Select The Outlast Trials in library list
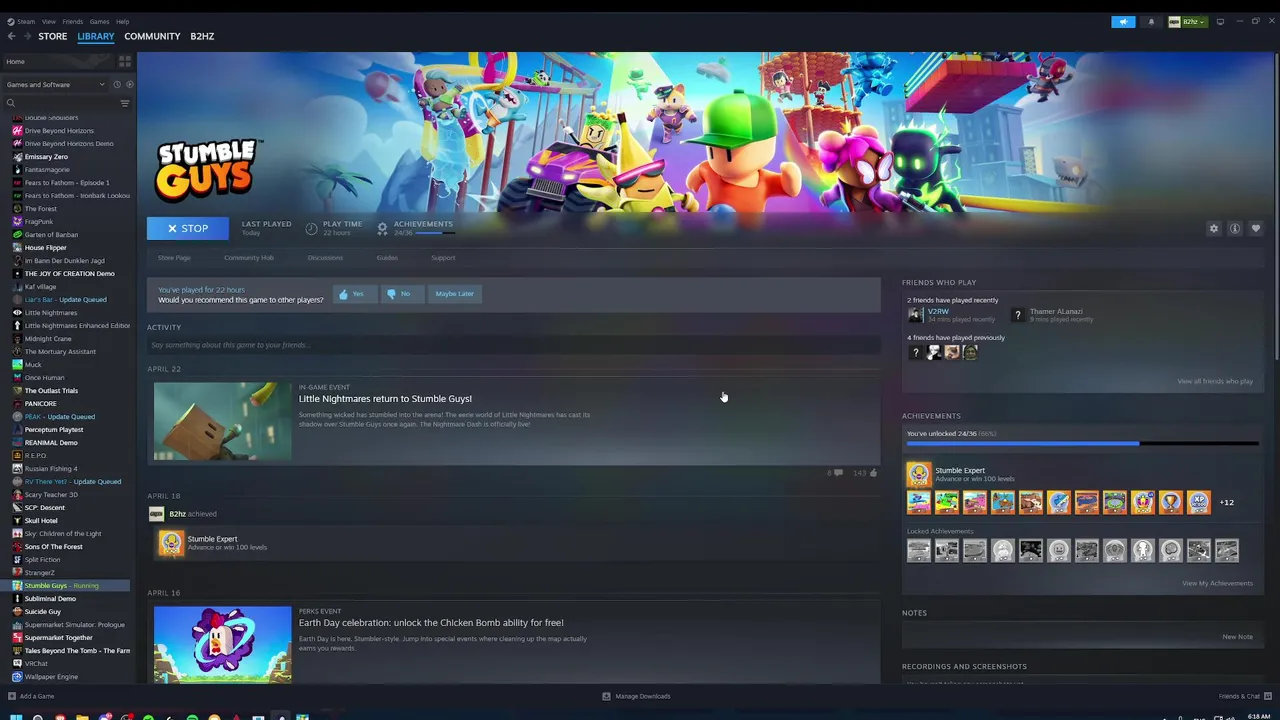1280x720 pixels. coord(51,390)
